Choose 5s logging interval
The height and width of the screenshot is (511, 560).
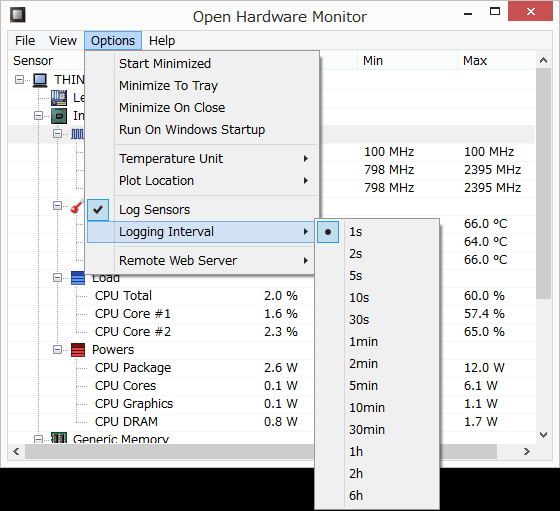click(x=377, y=276)
